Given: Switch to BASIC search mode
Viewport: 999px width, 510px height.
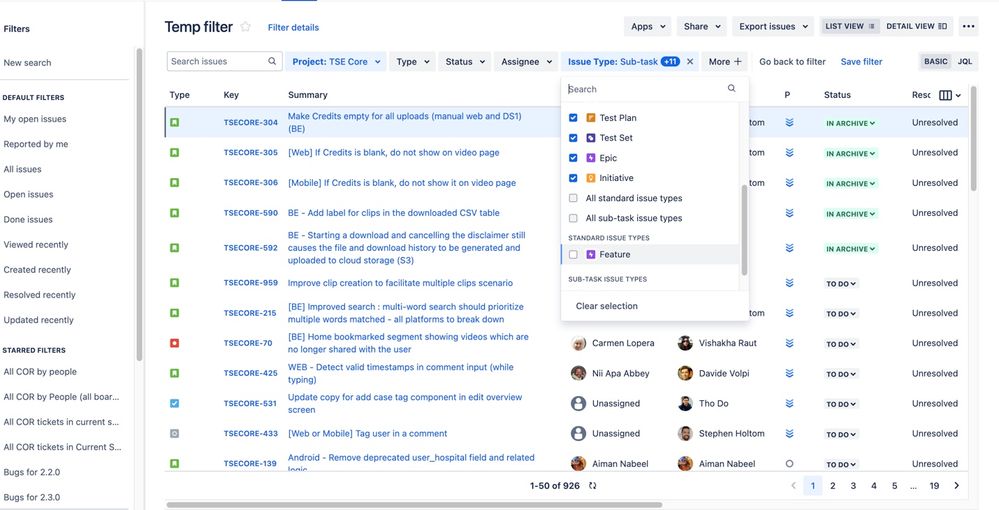Looking at the screenshot, I should coord(935,62).
